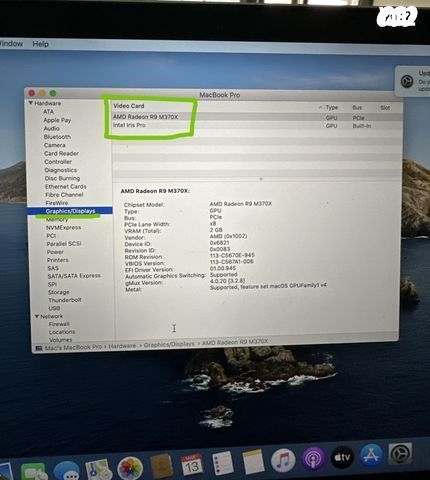Click Mac's MacBook Pro in path bar
The height and width of the screenshot is (480, 430).
pos(73,347)
